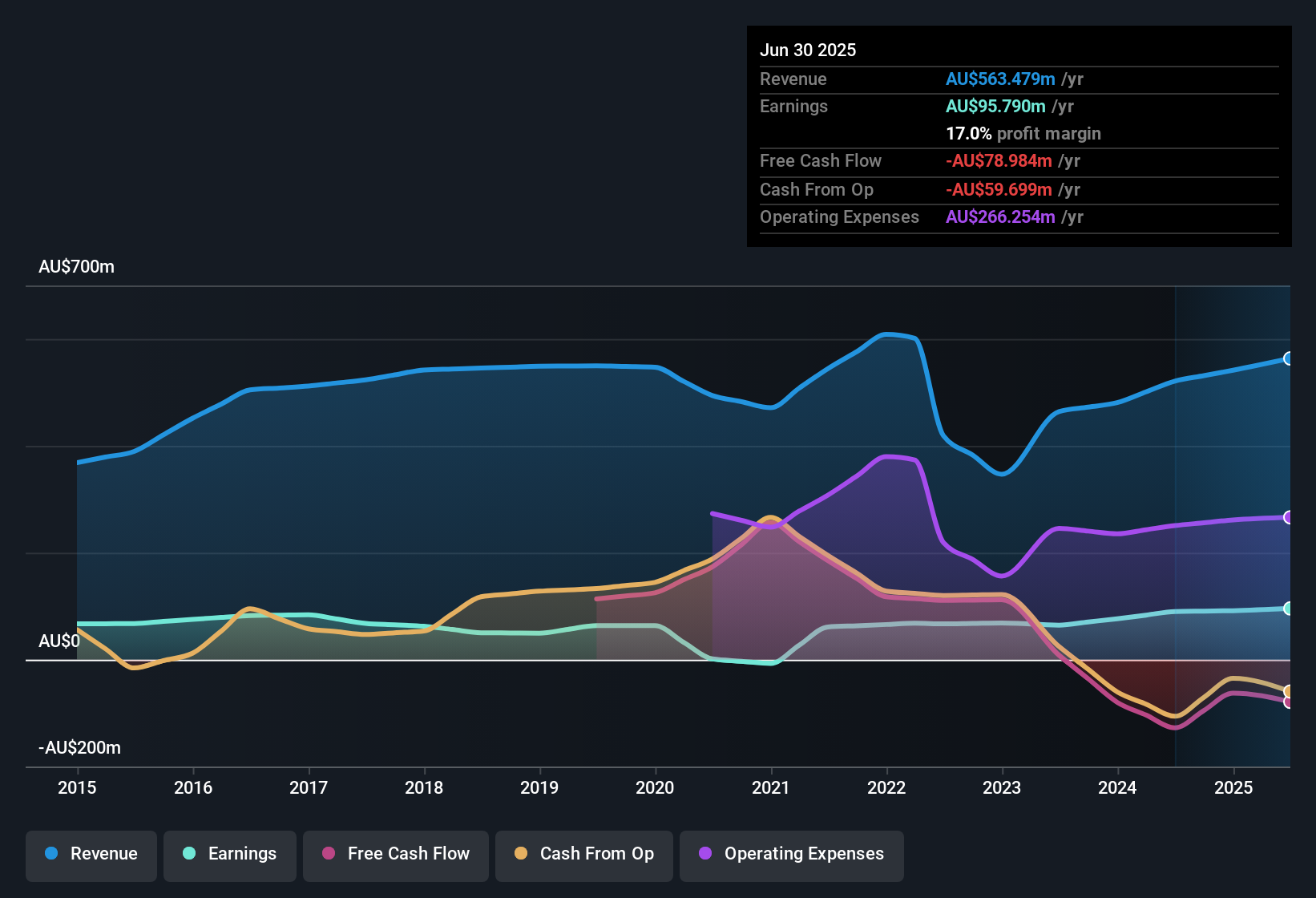Viewport: 1316px width, 898px height.
Task: Select the blue Revenue color dot
Action: click(x=50, y=854)
